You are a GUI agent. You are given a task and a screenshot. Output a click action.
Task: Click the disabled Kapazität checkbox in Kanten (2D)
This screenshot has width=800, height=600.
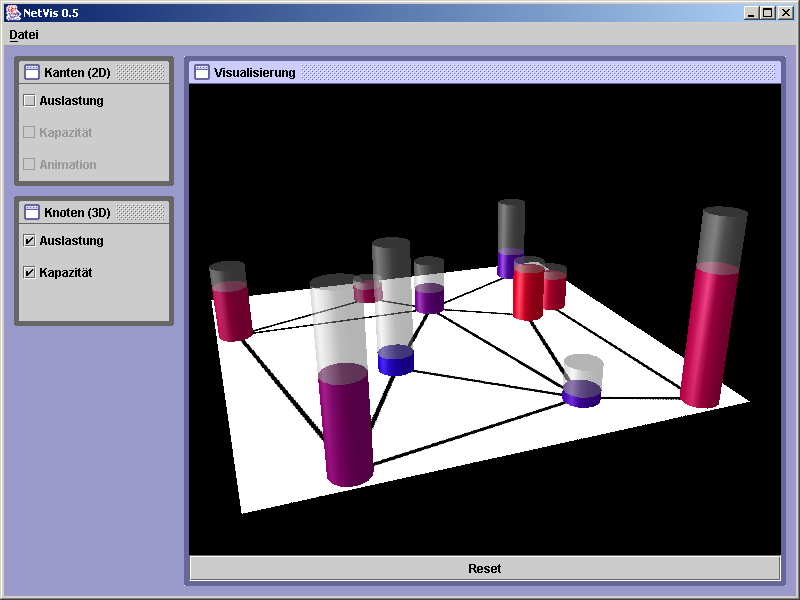(x=29, y=133)
